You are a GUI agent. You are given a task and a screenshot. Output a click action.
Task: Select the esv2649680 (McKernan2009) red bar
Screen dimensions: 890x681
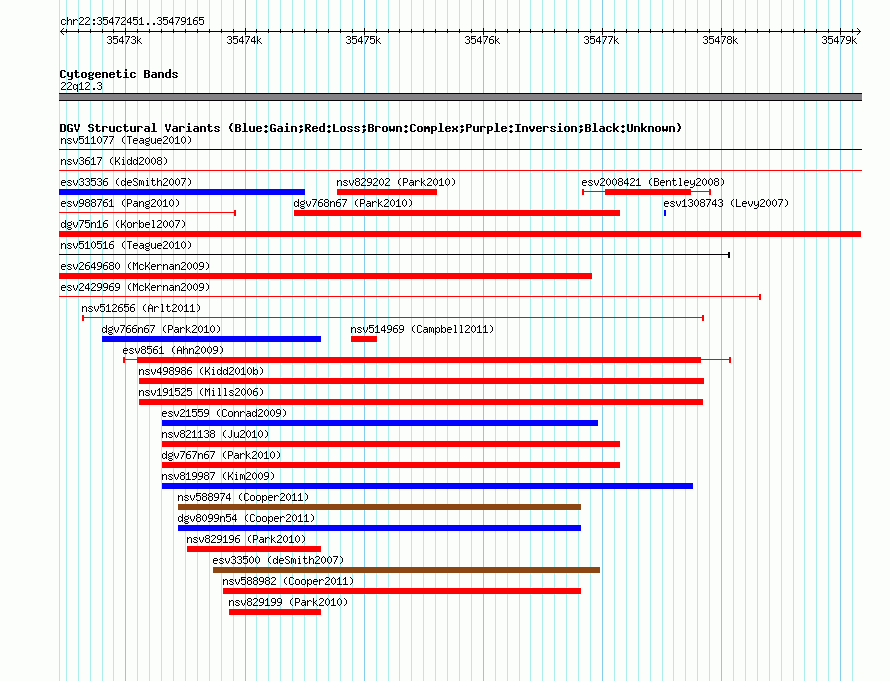pyautogui.click(x=325, y=276)
